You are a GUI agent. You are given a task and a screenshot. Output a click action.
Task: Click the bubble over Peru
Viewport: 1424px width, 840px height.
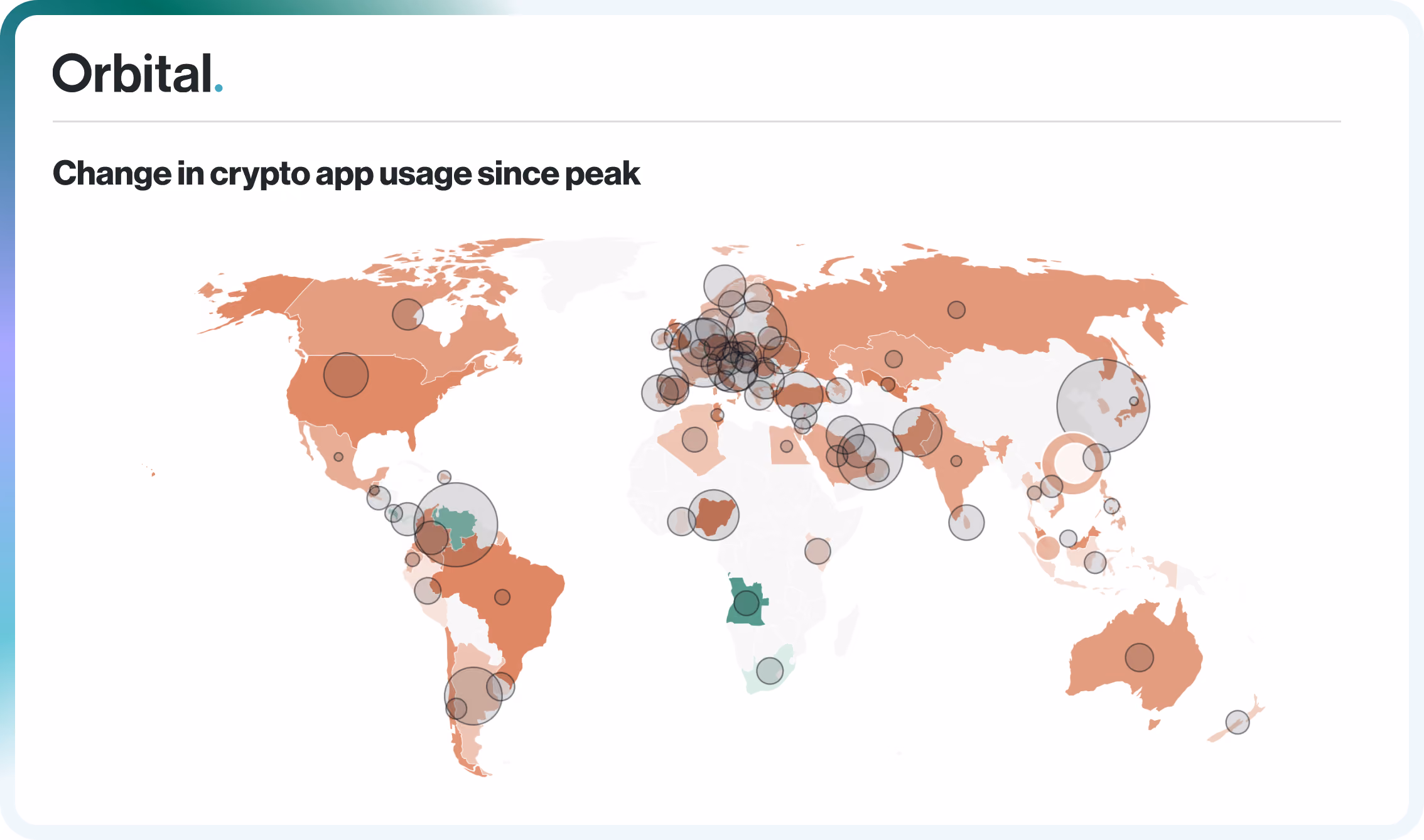click(428, 591)
